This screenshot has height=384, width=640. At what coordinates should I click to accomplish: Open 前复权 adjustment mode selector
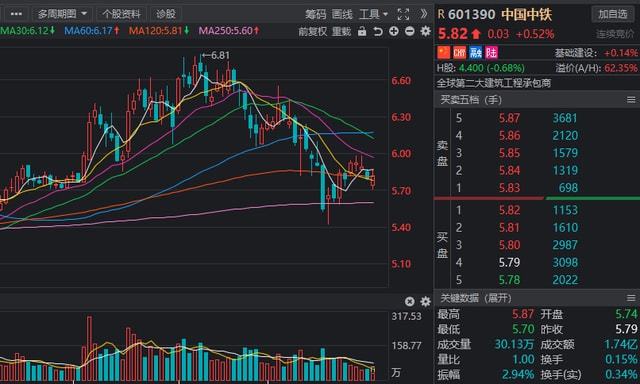[x=312, y=31]
